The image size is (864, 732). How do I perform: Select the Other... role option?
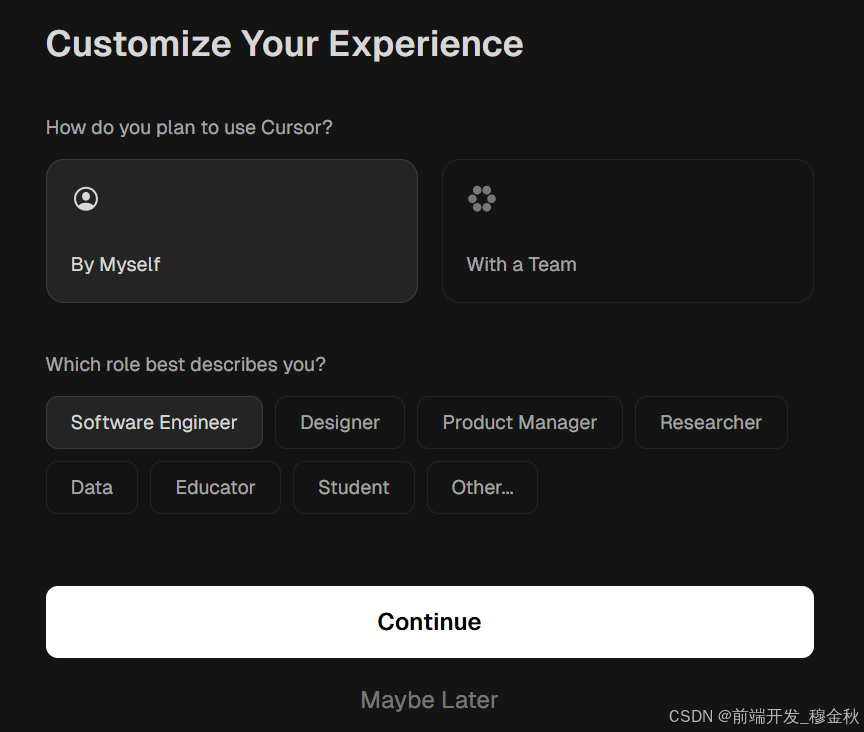tap(482, 487)
